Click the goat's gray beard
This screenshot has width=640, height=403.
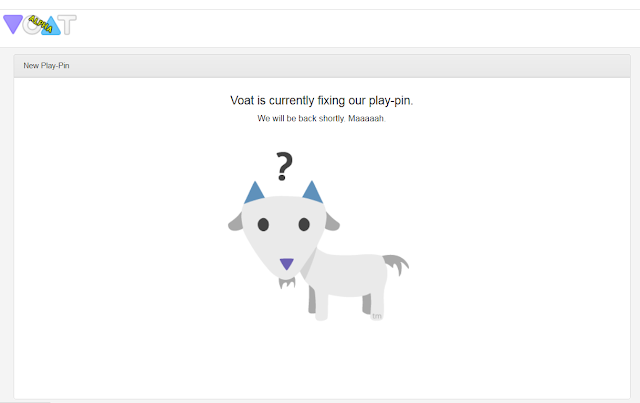pos(287,283)
